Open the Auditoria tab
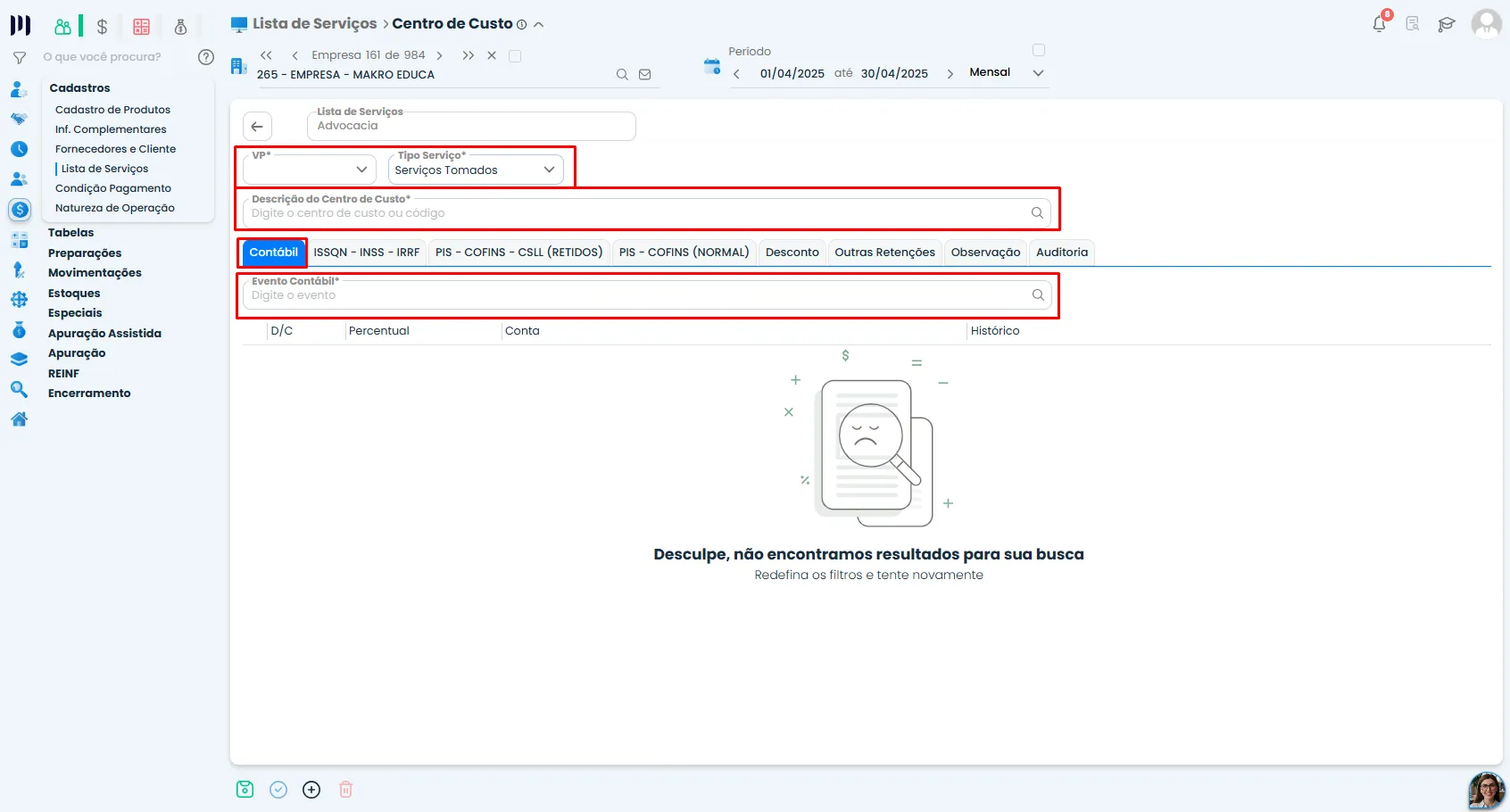The width and height of the screenshot is (1510, 812). pos(1062,253)
